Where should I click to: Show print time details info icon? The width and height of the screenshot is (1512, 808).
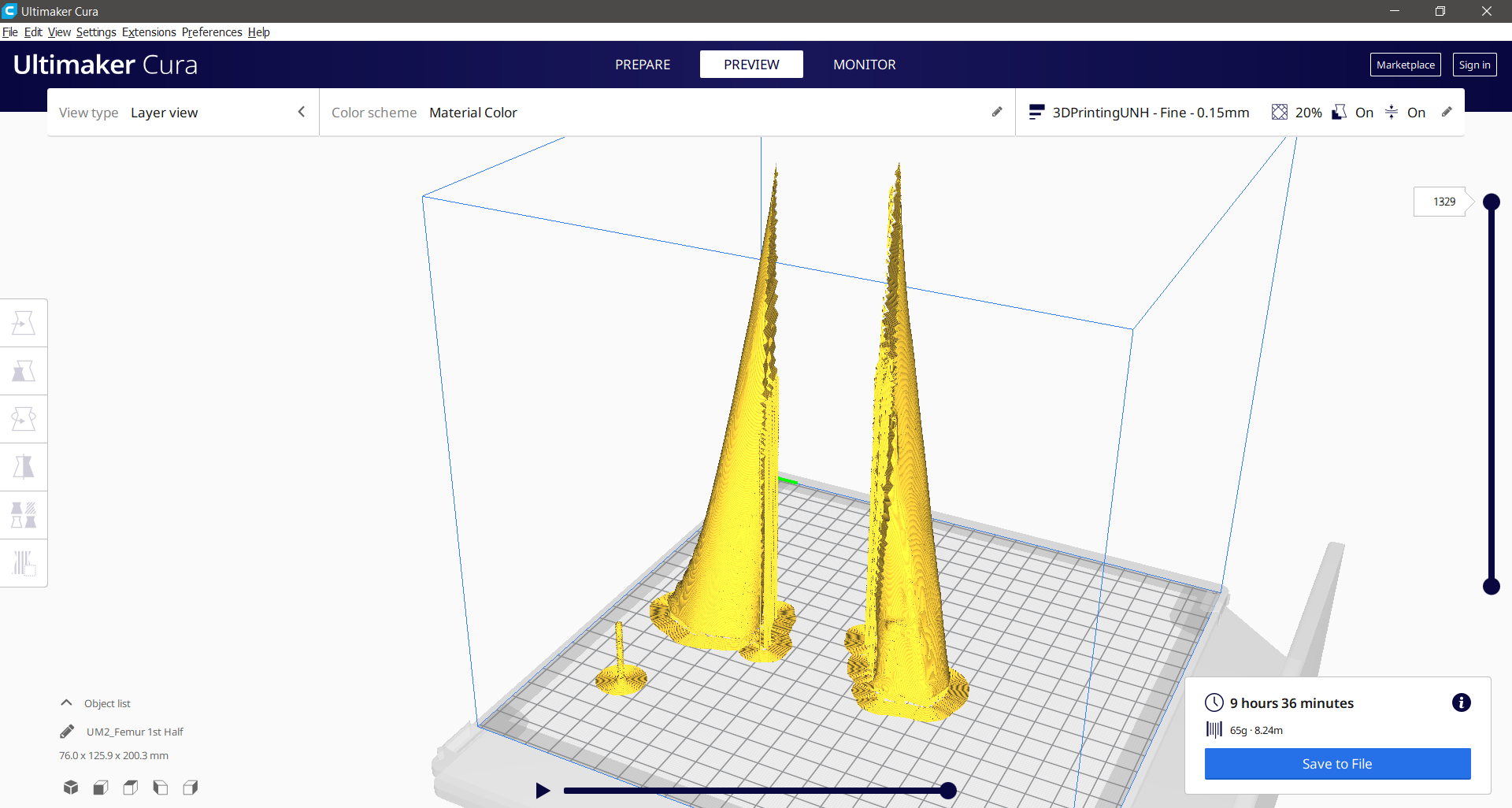[x=1462, y=702]
